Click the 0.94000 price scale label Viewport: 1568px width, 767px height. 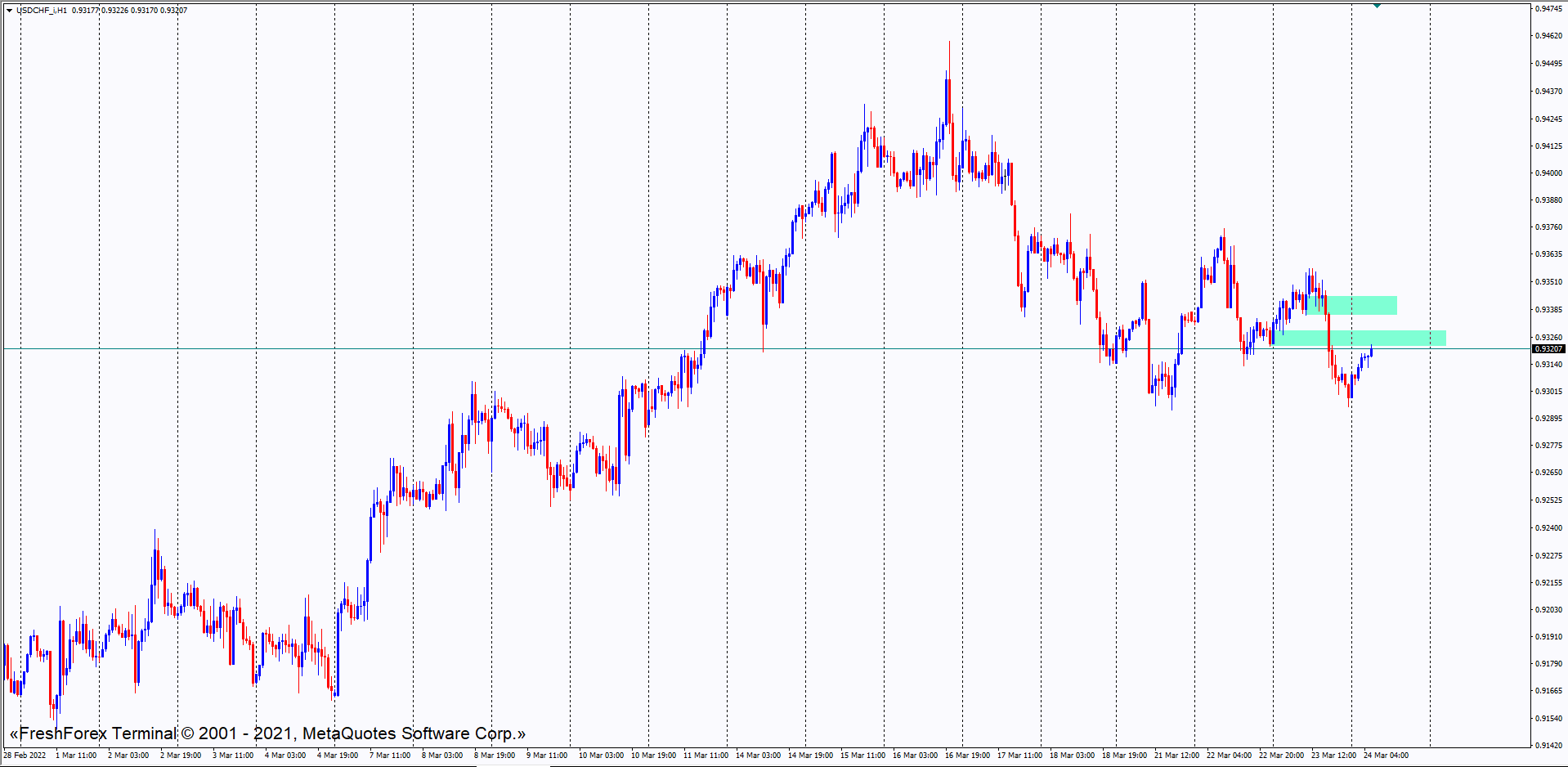1548,173
